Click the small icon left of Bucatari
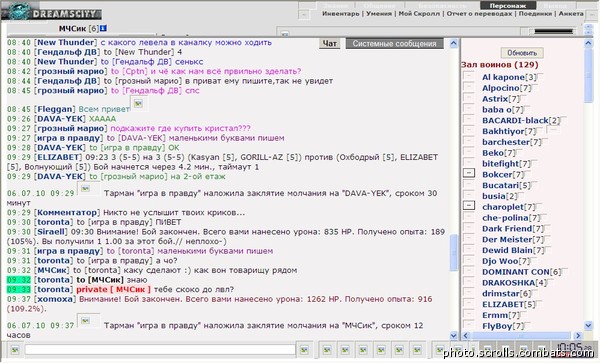The width and height of the screenshot is (600, 363). 469,184
